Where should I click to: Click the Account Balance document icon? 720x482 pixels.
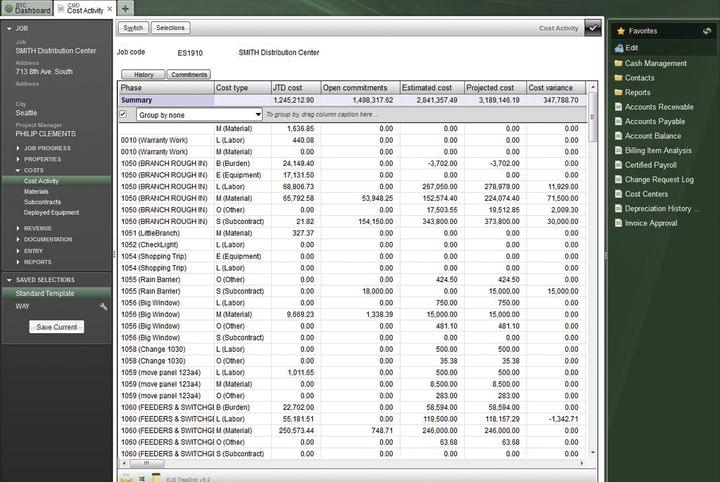pos(619,136)
